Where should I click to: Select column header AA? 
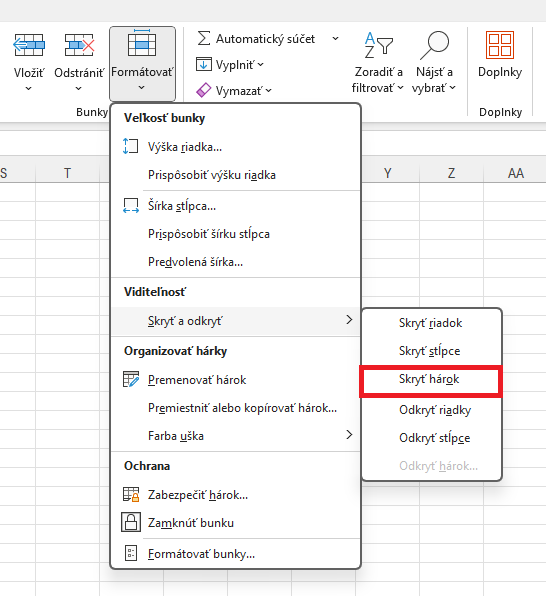click(515, 173)
